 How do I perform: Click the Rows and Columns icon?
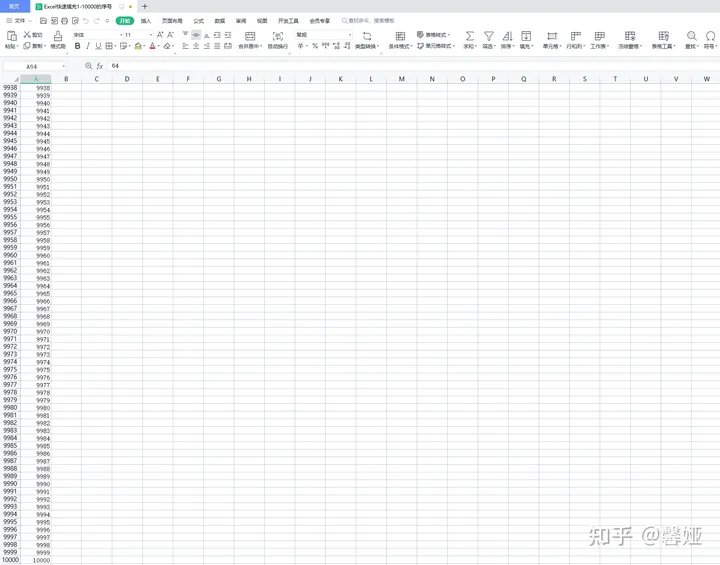[x=576, y=36]
